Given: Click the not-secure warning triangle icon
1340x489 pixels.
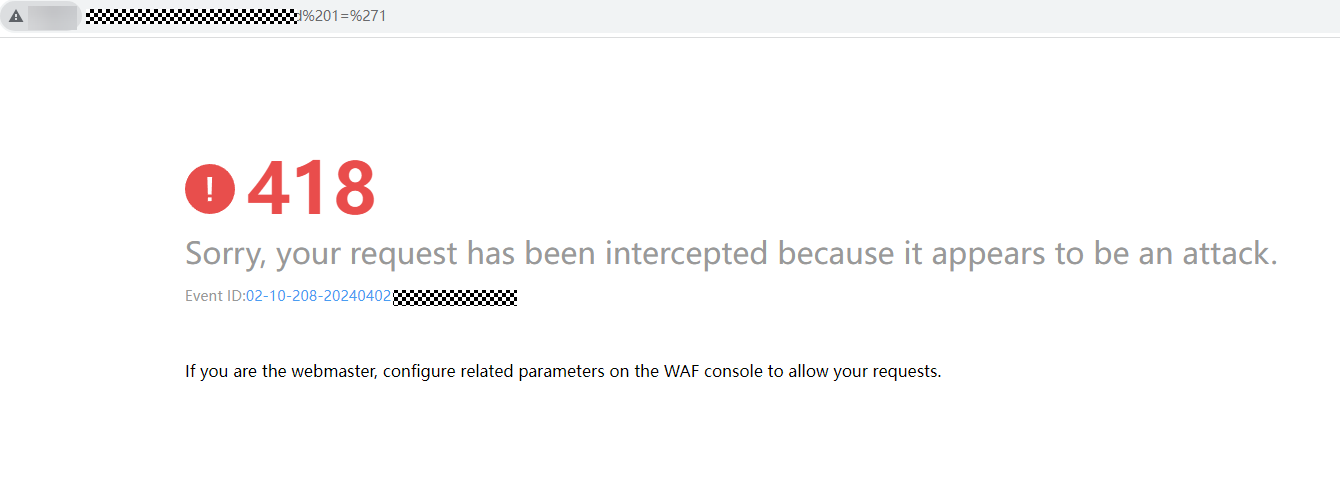Looking at the screenshot, I should click(x=16, y=17).
